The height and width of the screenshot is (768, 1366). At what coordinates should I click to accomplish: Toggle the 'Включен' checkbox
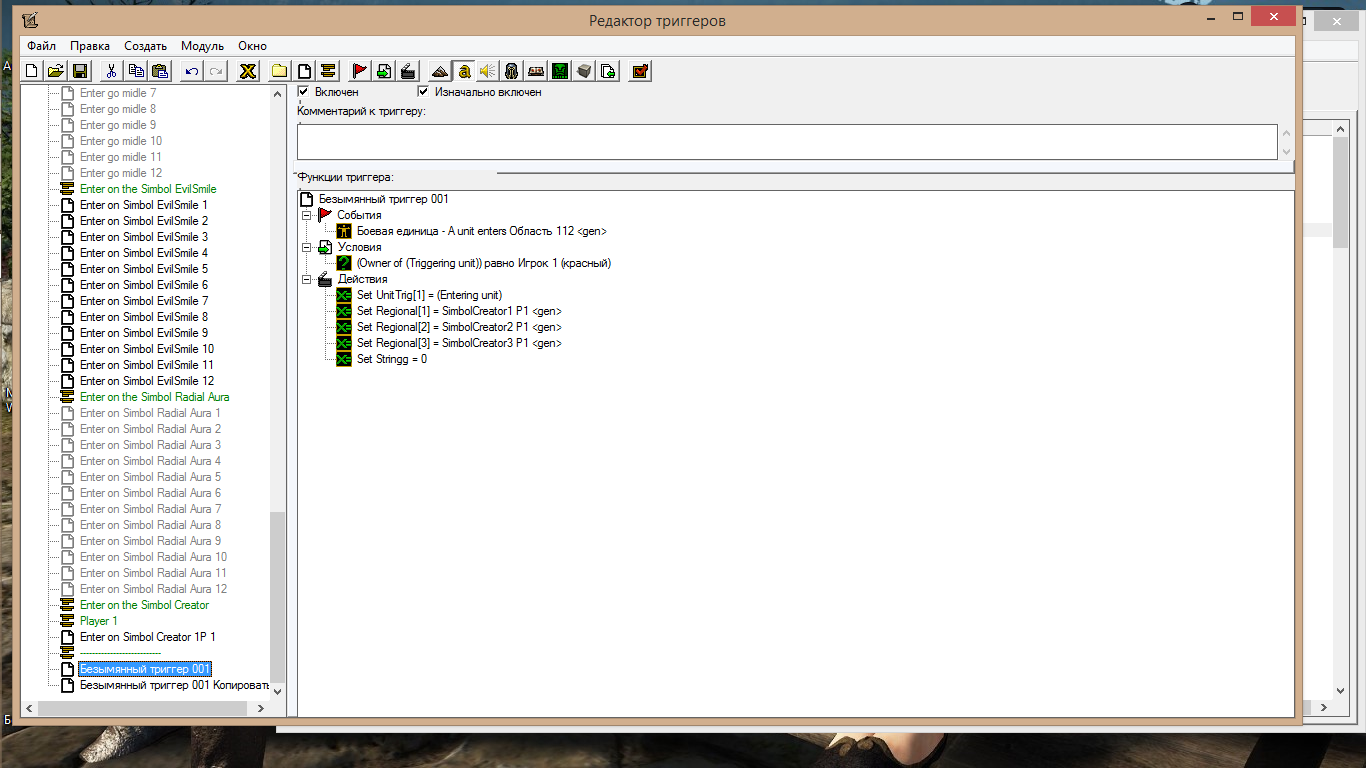[x=303, y=91]
